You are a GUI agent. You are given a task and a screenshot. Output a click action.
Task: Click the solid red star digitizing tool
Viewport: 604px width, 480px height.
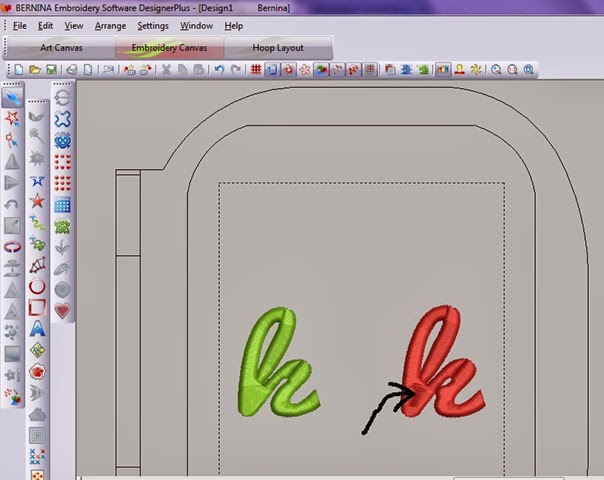37,201
